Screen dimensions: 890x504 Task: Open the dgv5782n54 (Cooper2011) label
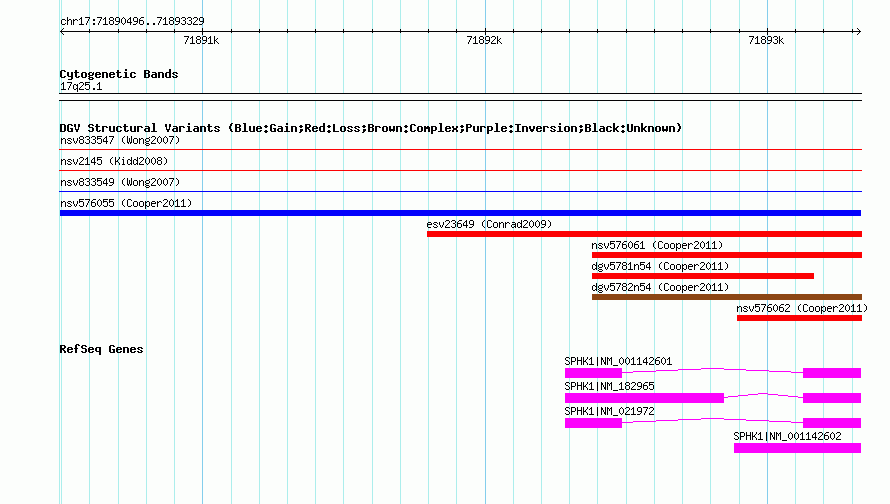coord(660,287)
